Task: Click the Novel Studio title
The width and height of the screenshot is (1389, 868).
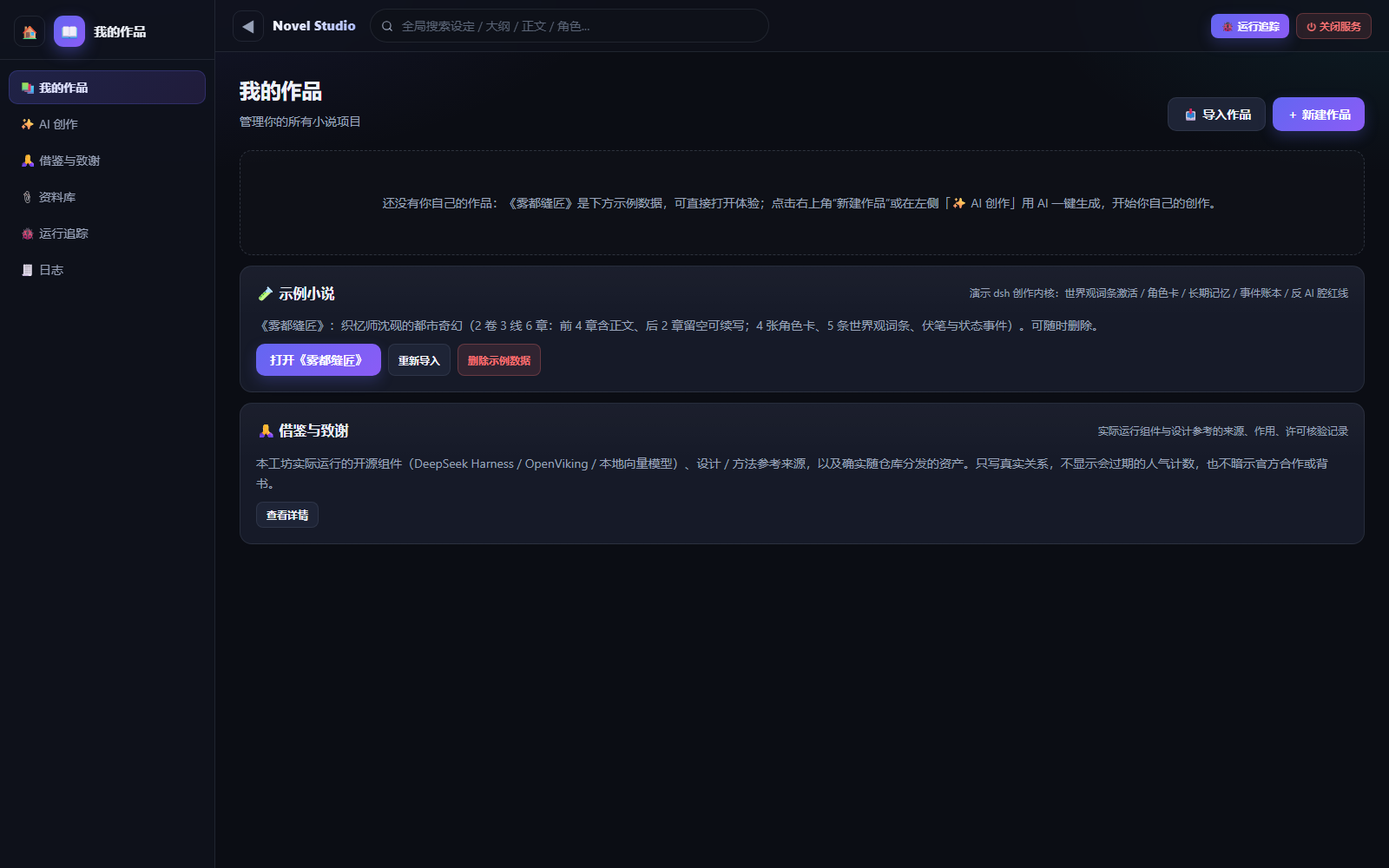Action: [314, 26]
